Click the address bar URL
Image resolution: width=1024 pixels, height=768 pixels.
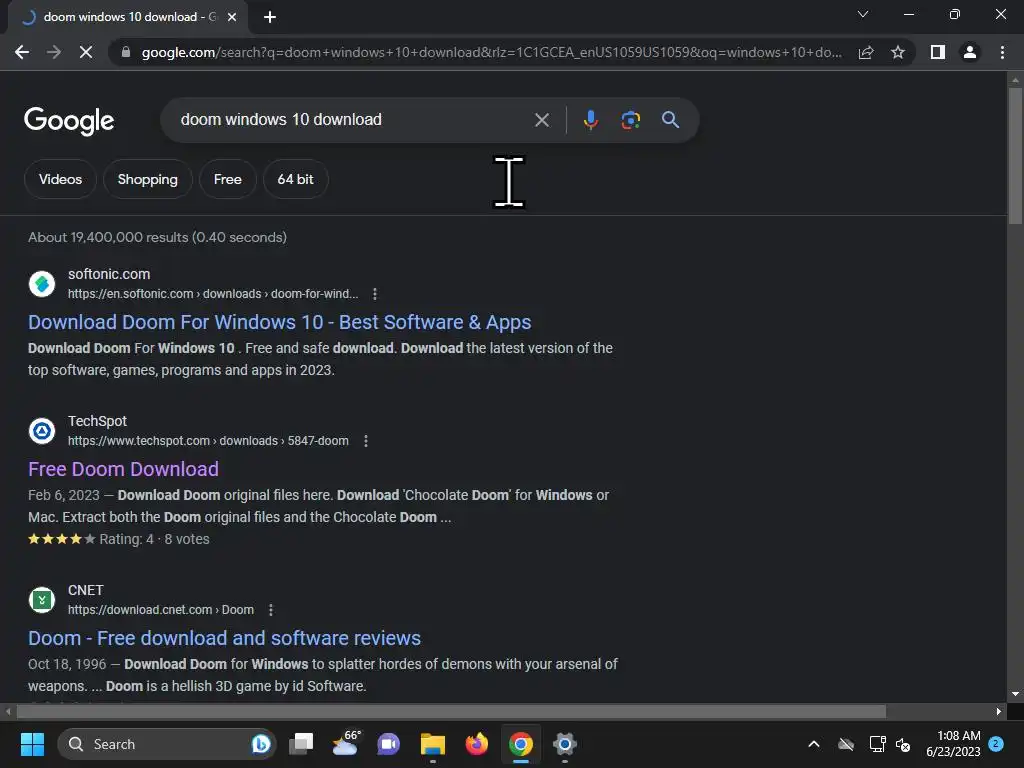coord(492,52)
